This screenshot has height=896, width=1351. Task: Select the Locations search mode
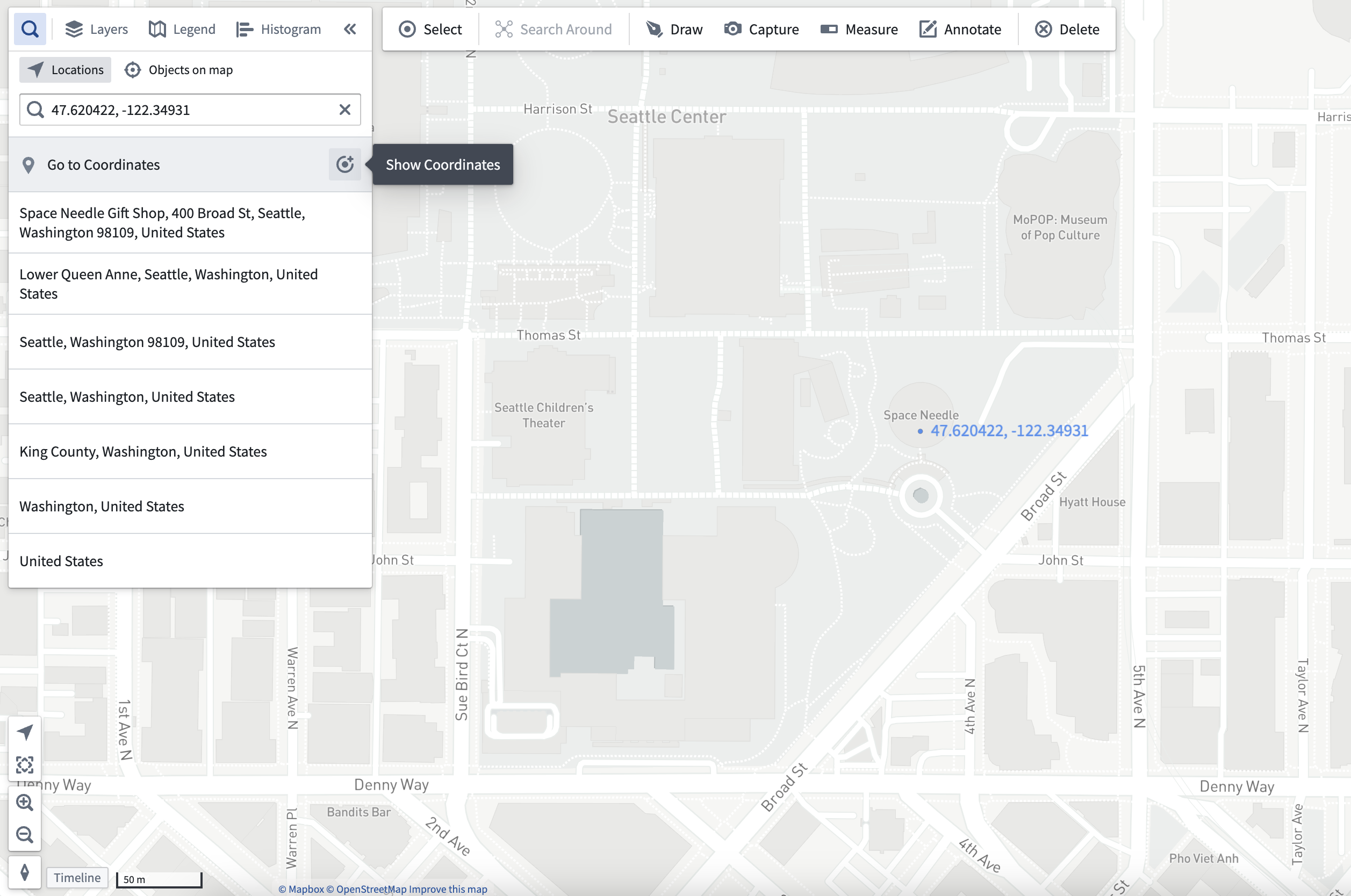pos(65,70)
